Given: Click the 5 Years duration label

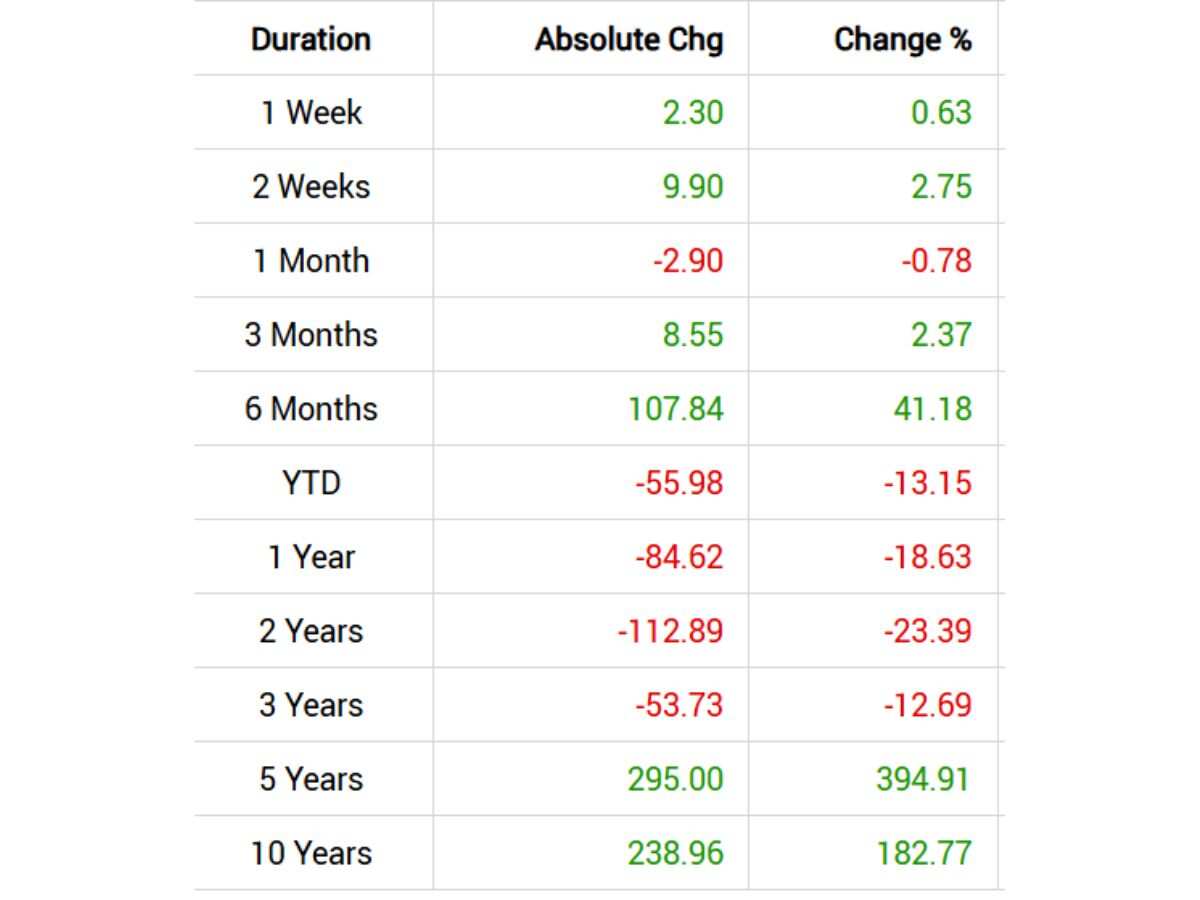Looking at the screenshot, I should [x=311, y=779].
